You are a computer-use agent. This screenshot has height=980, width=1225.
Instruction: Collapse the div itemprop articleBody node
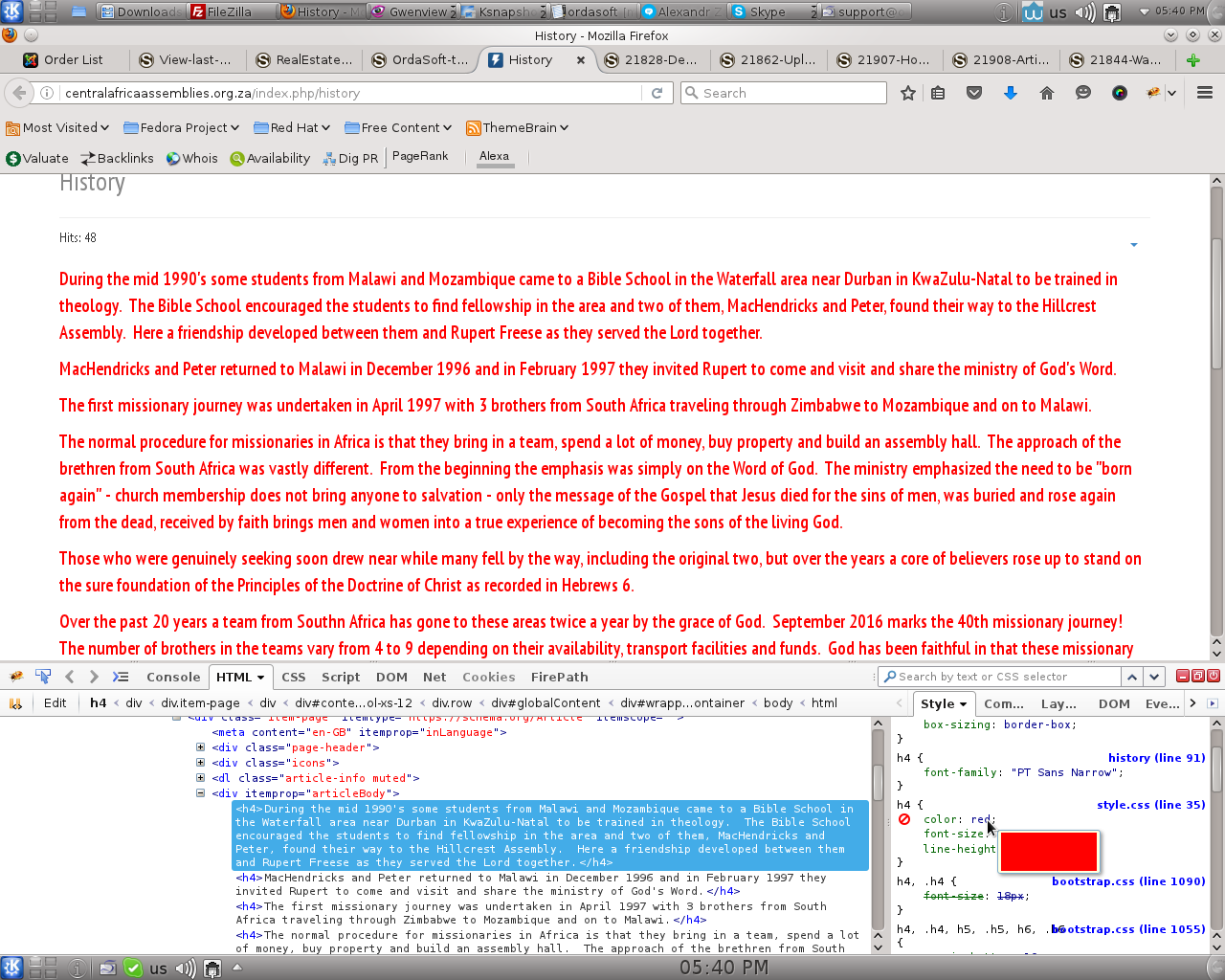pyautogui.click(x=200, y=793)
